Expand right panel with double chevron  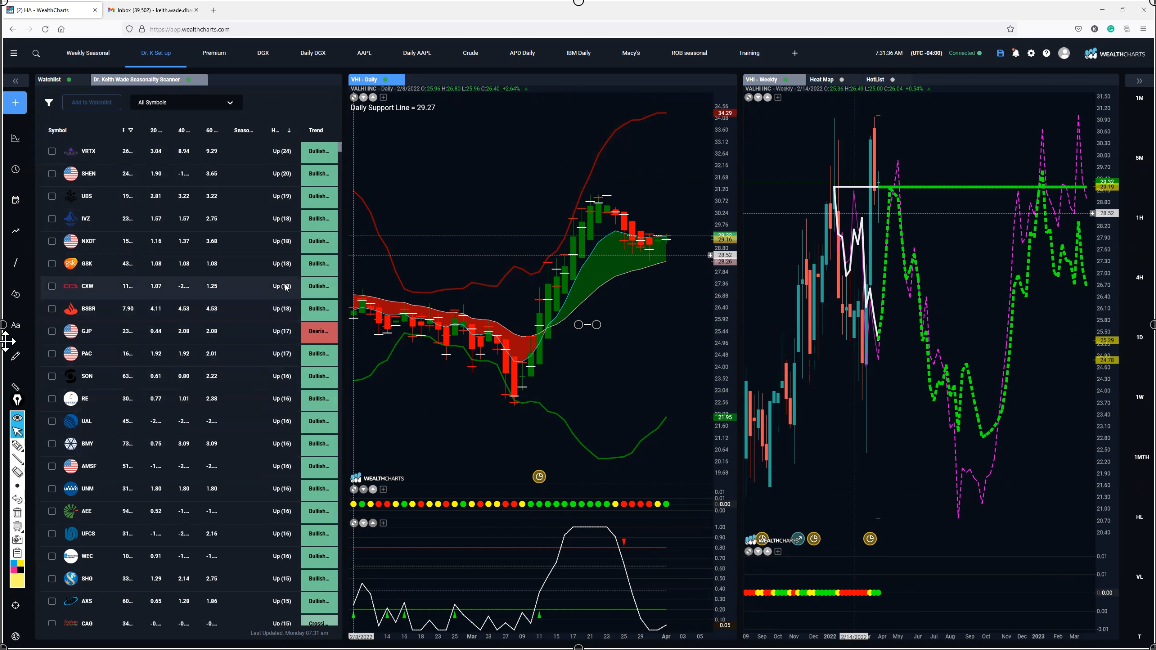tap(1139, 80)
